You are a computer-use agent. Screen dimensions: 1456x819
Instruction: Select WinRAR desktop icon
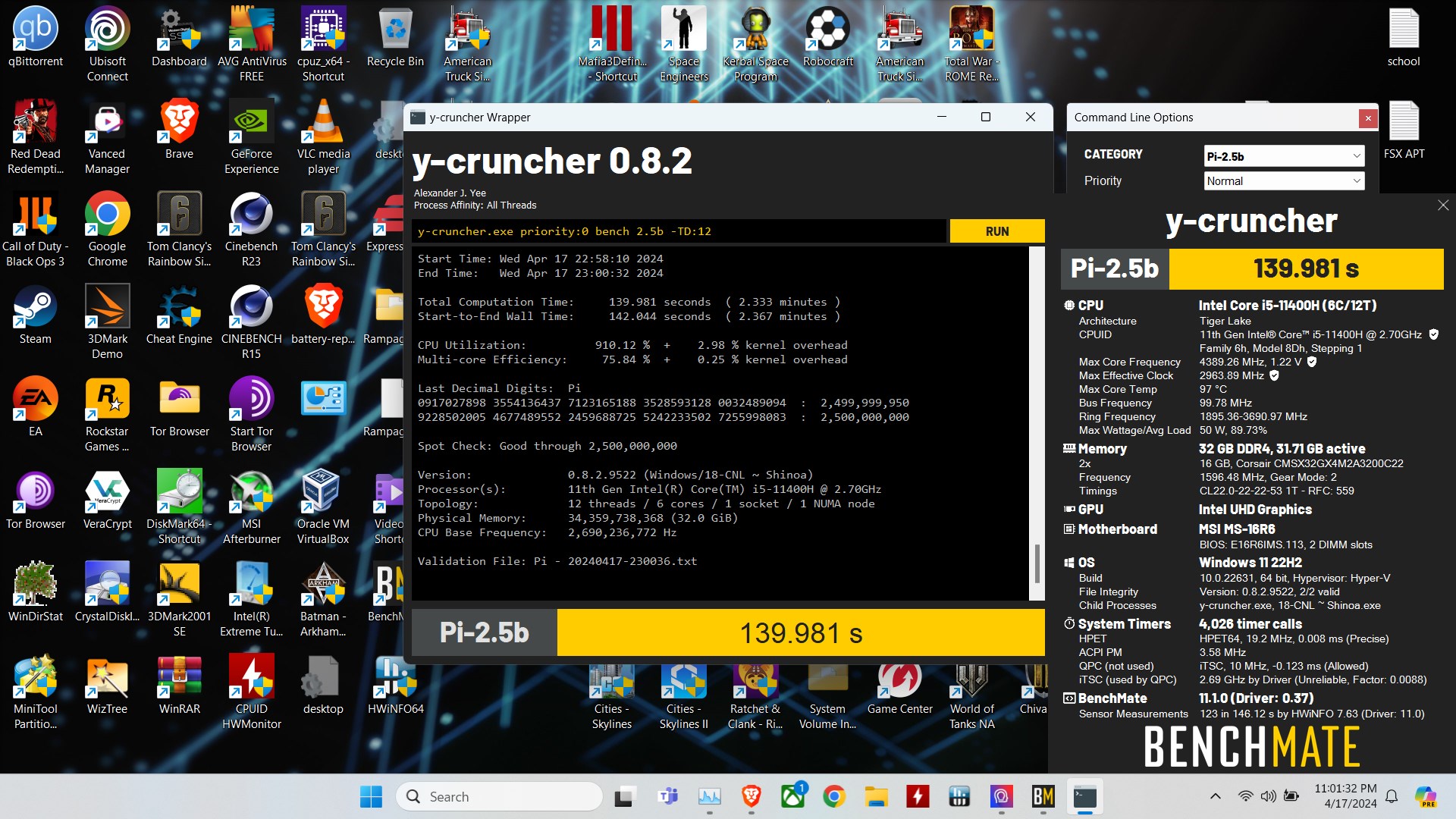click(x=180, y=686)
